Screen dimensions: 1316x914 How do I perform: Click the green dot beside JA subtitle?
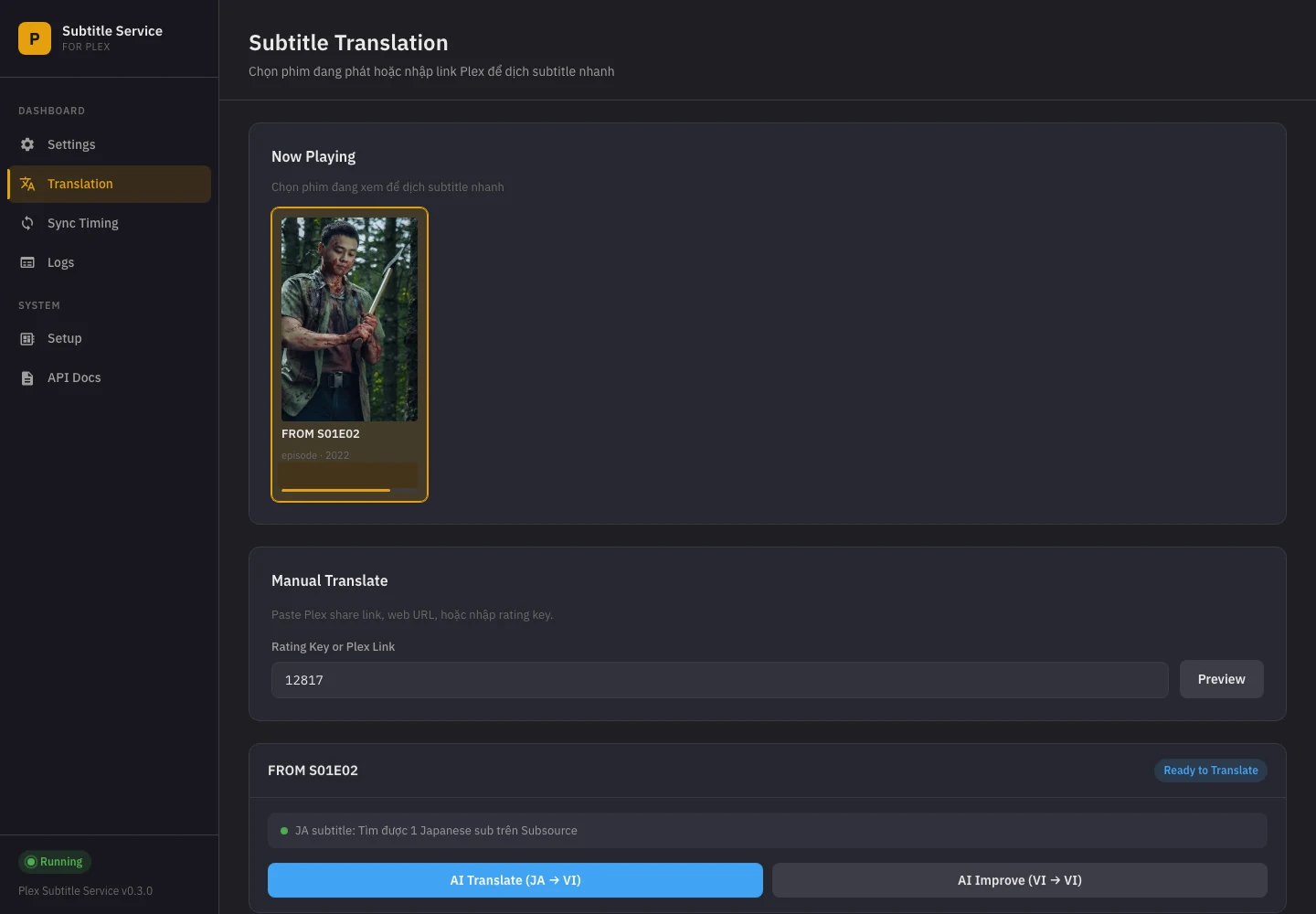(x=284, y=831)
